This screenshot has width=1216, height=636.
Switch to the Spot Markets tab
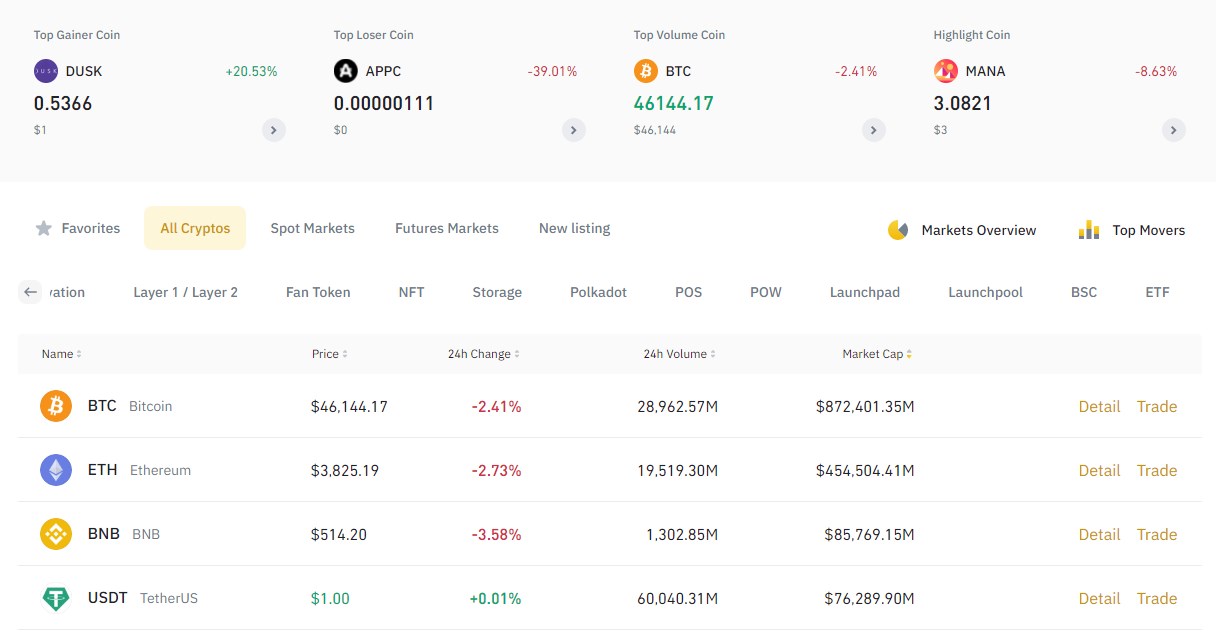pyautogui.click(x=312, y=228)
